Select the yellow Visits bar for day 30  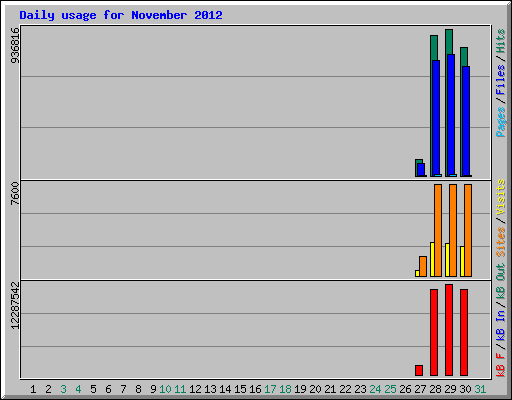click(462, 261)
